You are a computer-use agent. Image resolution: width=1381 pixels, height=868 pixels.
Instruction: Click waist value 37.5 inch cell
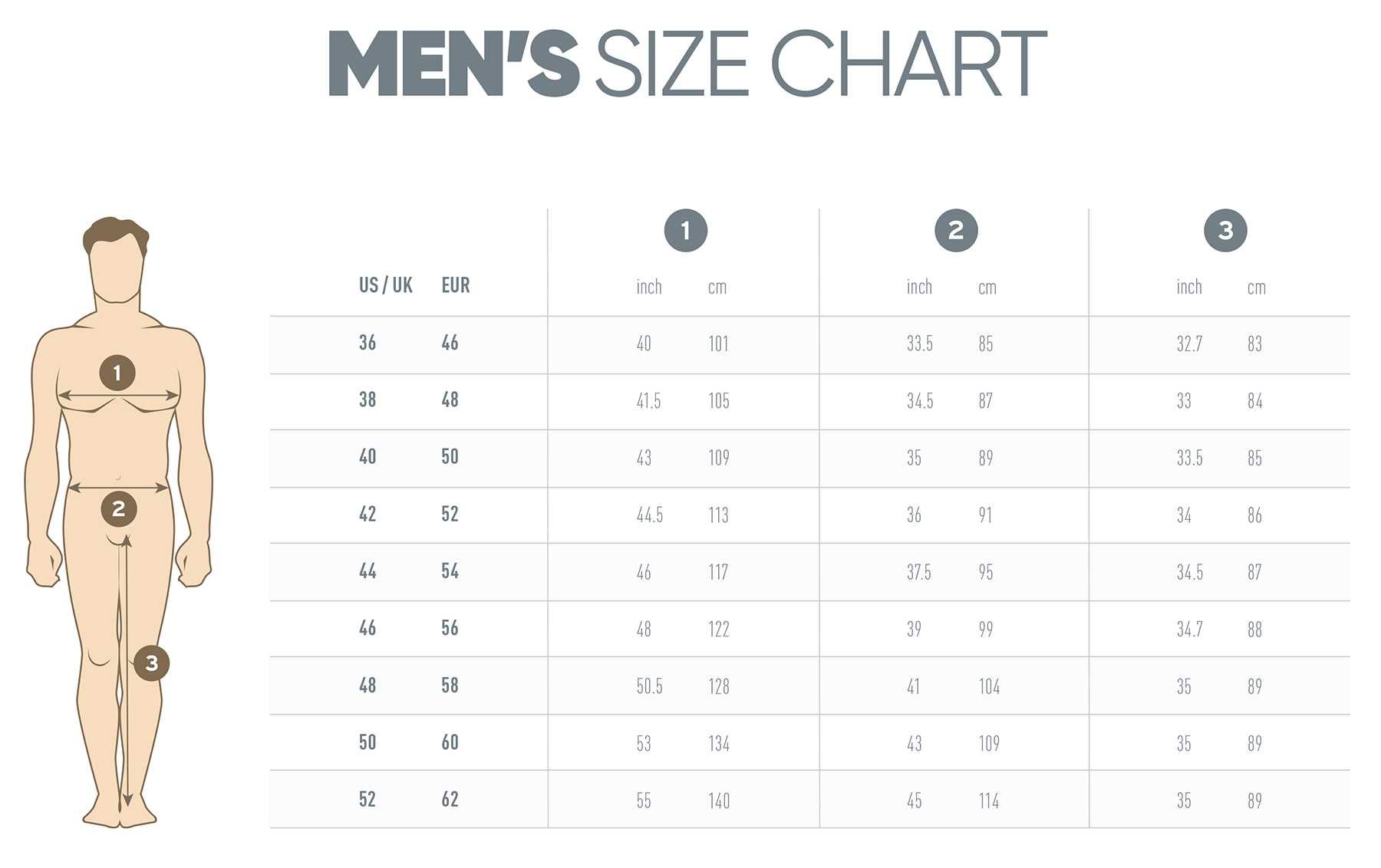[919, 572]
